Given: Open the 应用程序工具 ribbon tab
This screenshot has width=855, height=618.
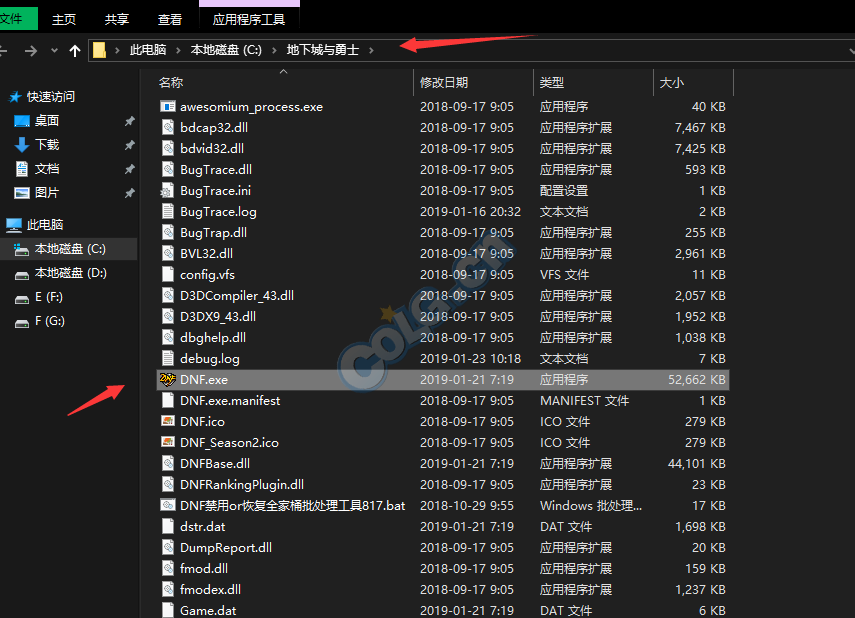Looking at the screenshot, I should click(249, 20).
